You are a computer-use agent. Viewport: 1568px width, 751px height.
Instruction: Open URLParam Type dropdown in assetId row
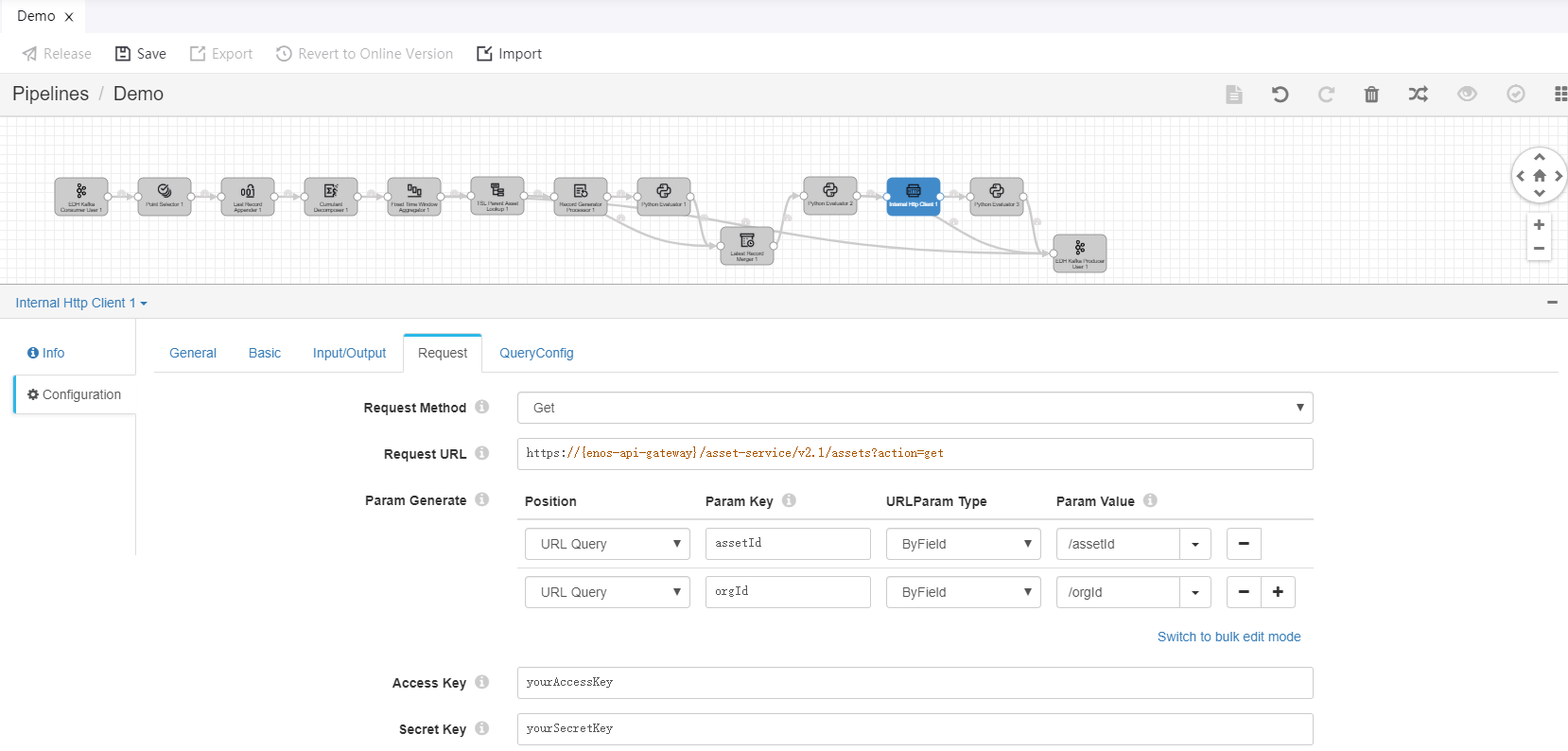[963, 544]
